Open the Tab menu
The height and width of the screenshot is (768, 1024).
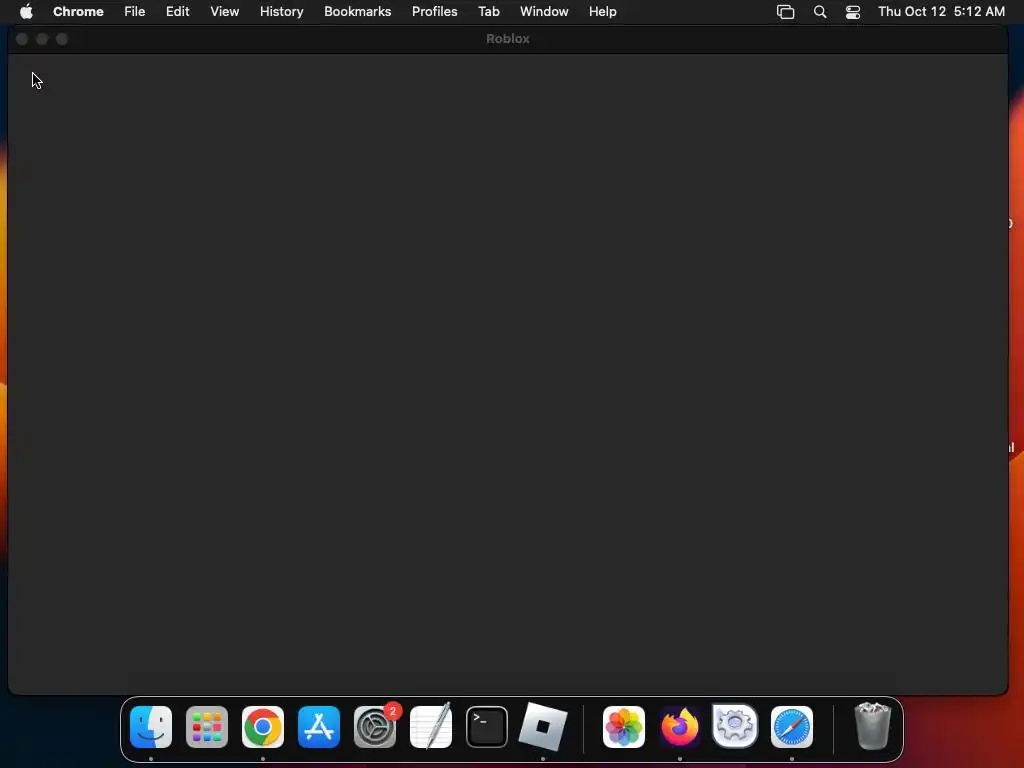[488, 12]
